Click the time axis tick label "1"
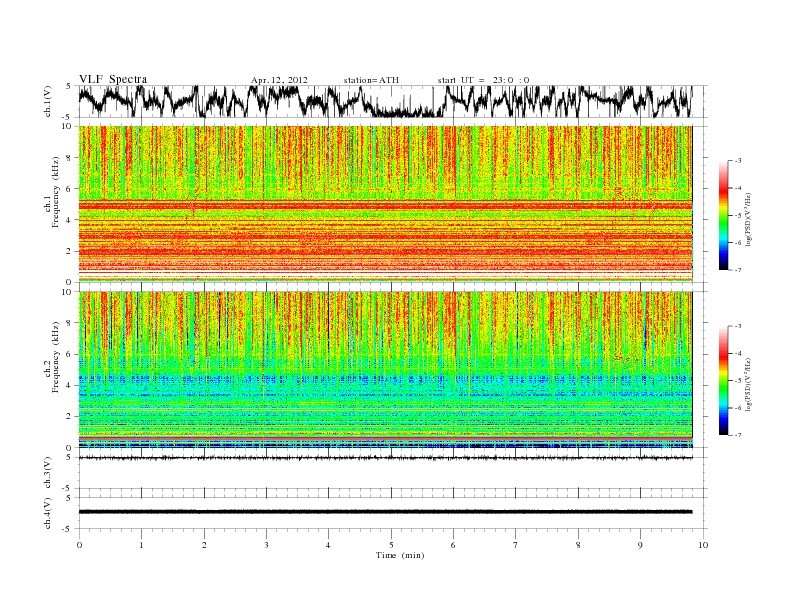Screen dimensions: 792x612 (141, 545)
